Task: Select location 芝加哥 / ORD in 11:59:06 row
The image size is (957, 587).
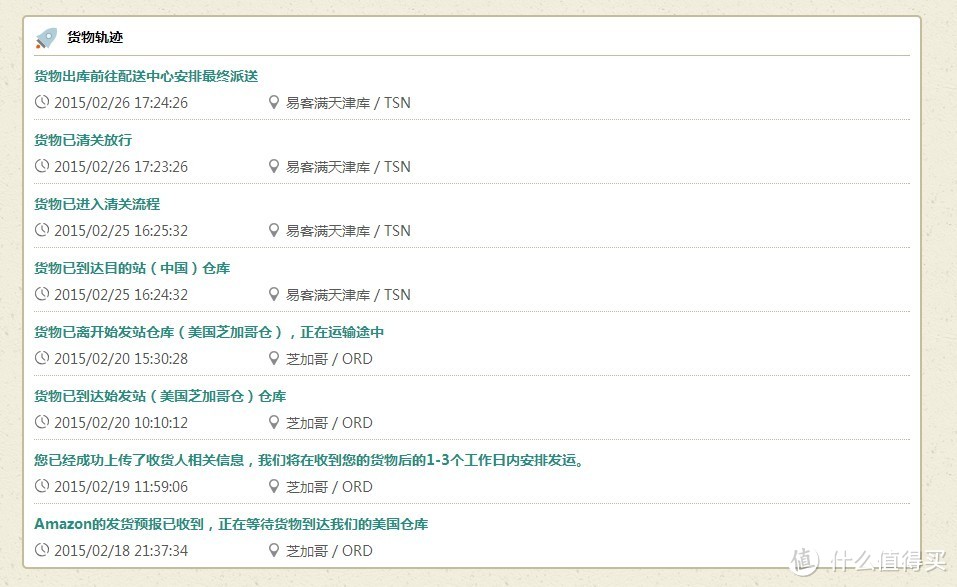Action: [x=329, y=487]
